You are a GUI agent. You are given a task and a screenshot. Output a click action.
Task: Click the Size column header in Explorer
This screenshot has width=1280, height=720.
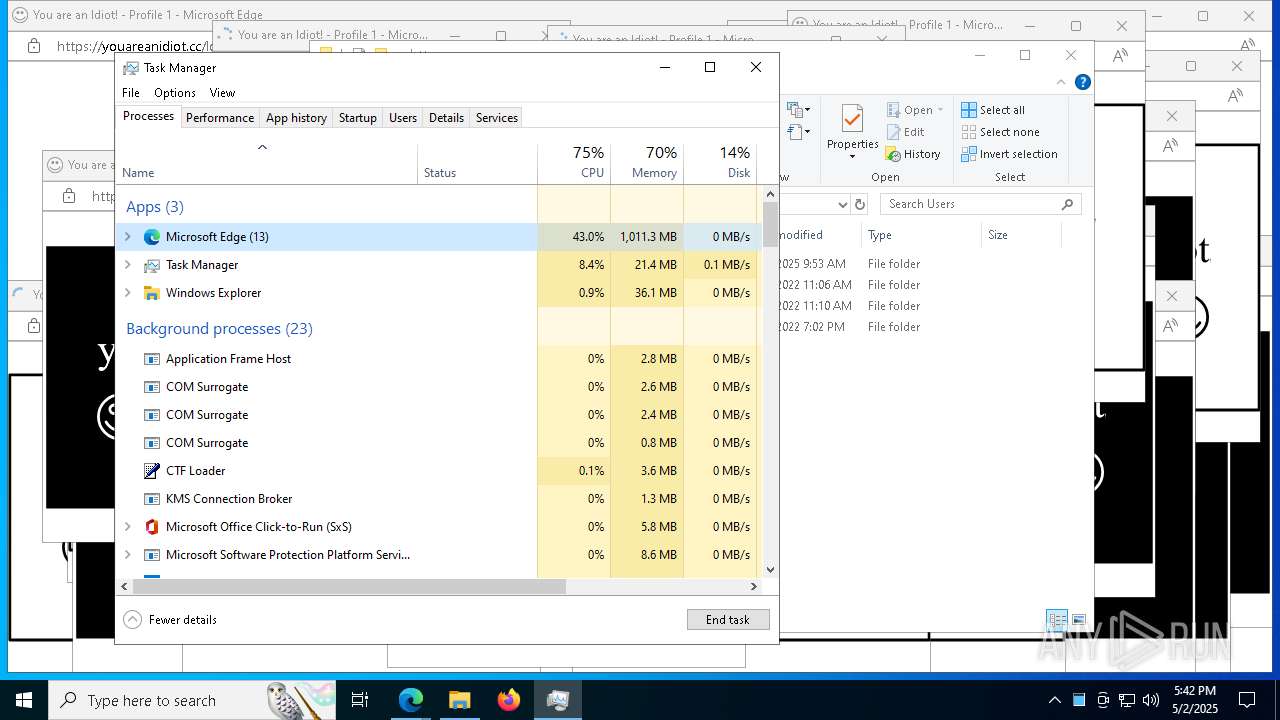point(1020,235)
